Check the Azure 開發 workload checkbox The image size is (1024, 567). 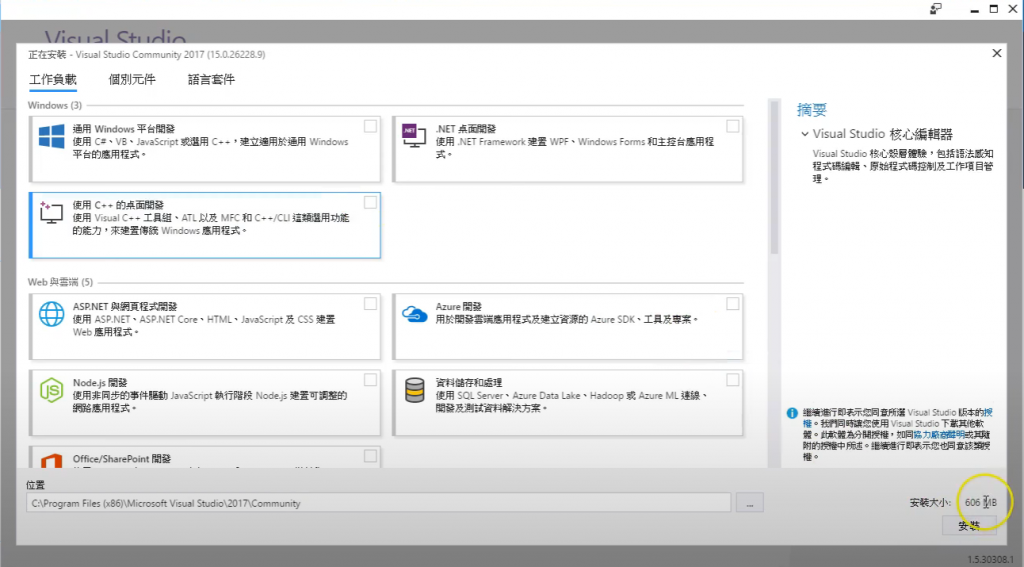[733, 304]
